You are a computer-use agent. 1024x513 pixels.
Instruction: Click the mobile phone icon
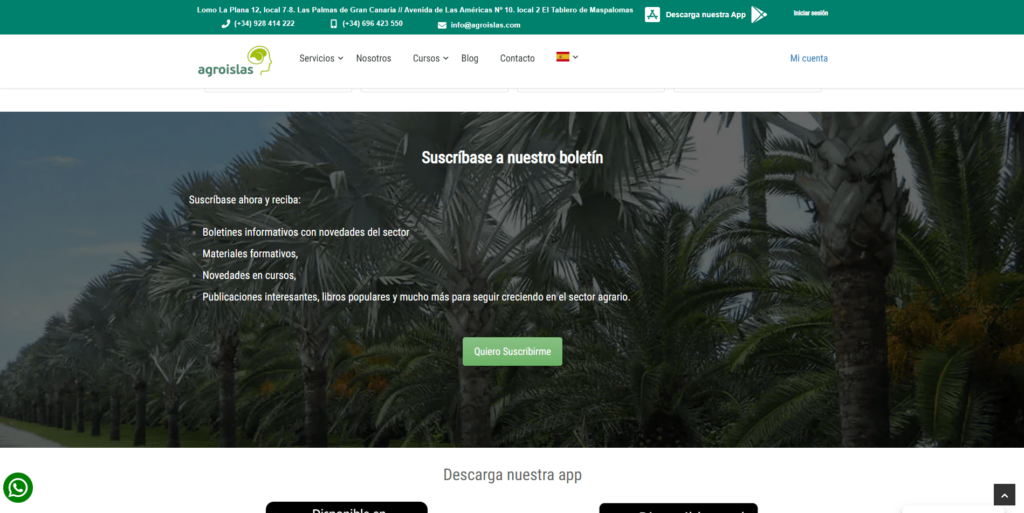tap(334, 23)
